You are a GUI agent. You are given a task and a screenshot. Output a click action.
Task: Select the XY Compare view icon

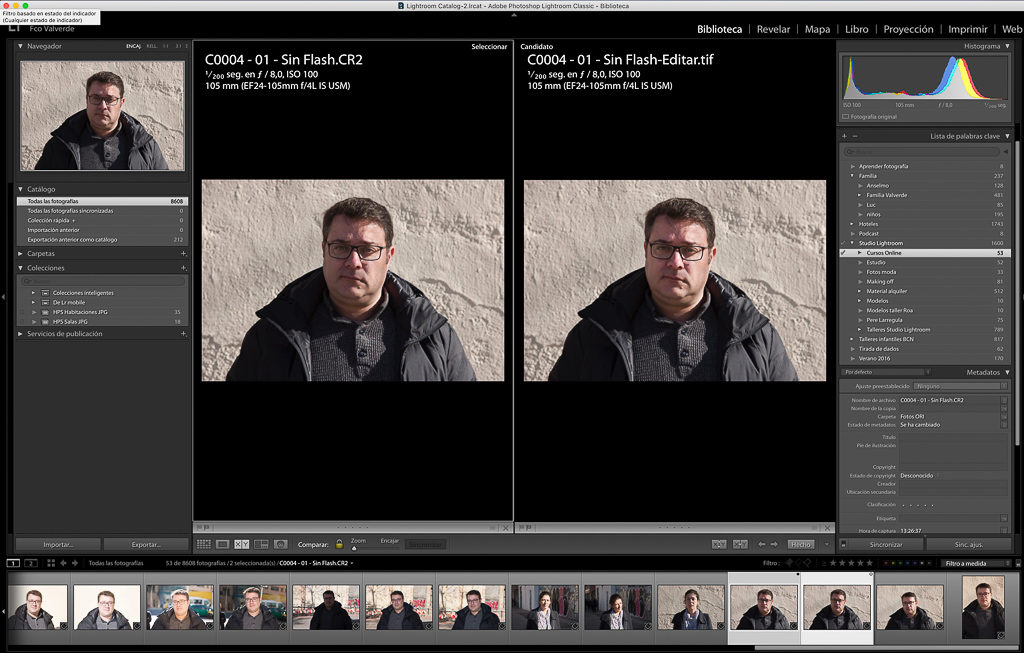(242, 544)
